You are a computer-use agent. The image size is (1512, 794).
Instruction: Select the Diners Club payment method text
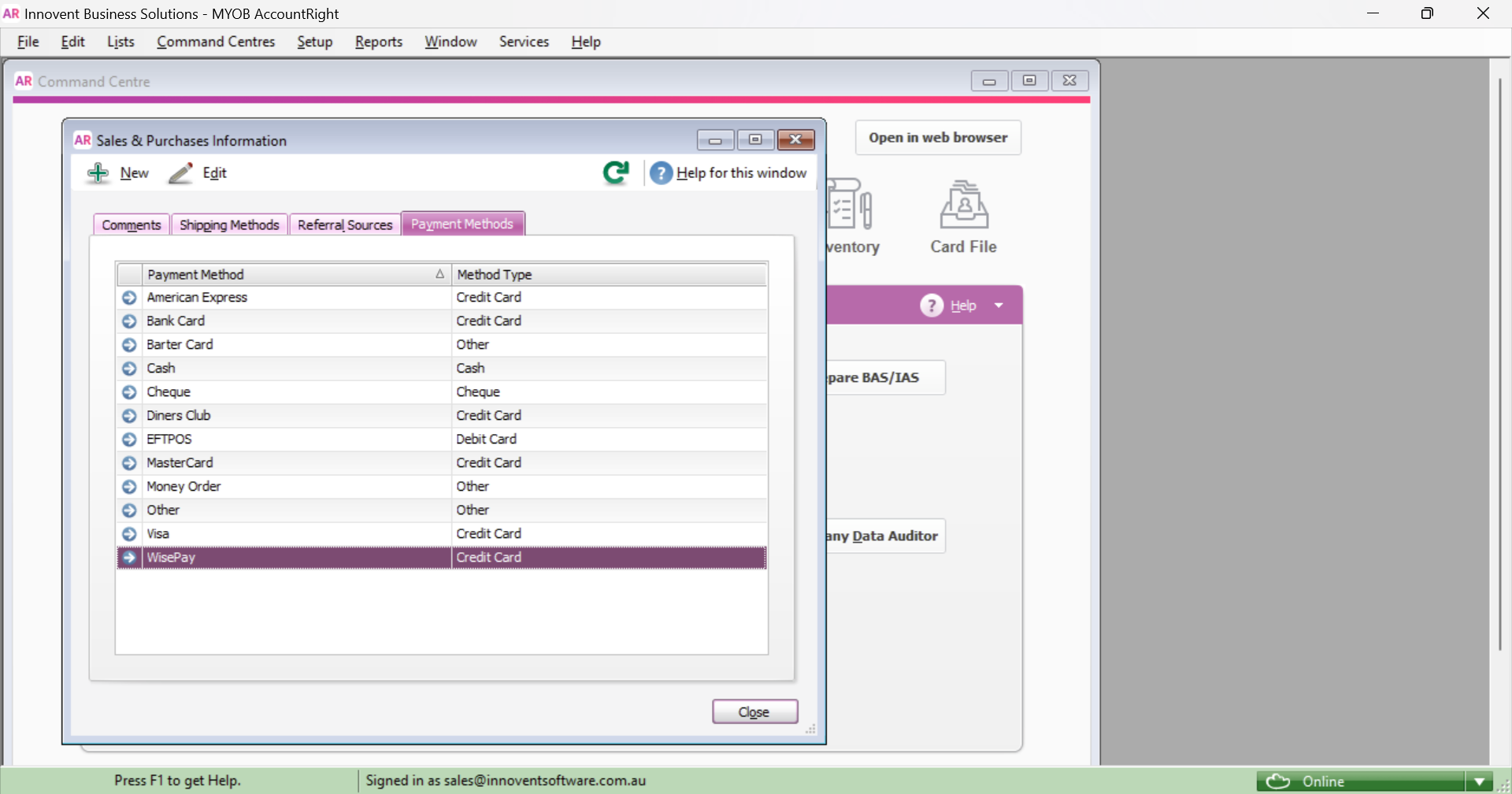pos(179,415)
